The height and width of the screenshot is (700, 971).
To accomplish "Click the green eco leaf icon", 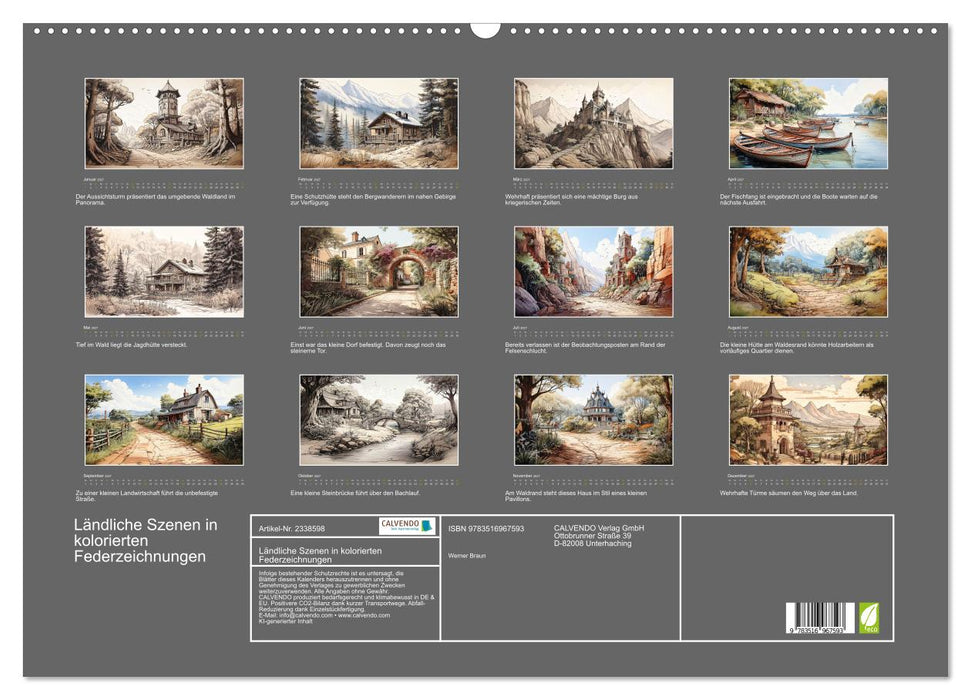I will [869, 618].
